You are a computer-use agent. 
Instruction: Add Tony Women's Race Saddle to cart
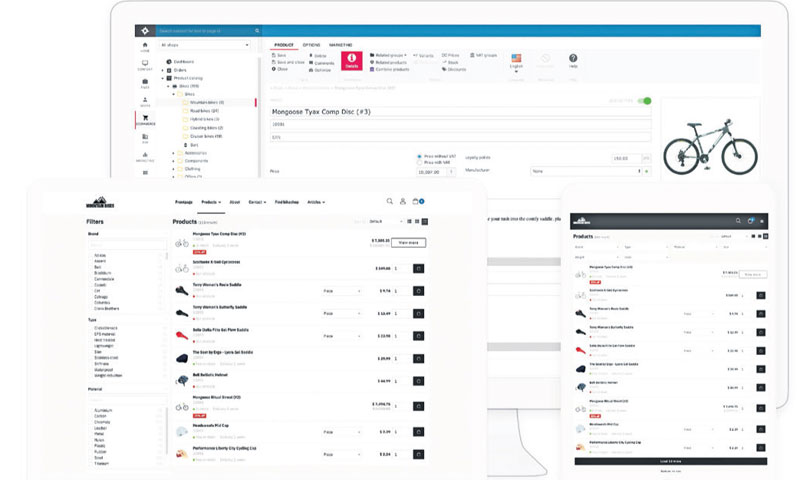(418, 291)
